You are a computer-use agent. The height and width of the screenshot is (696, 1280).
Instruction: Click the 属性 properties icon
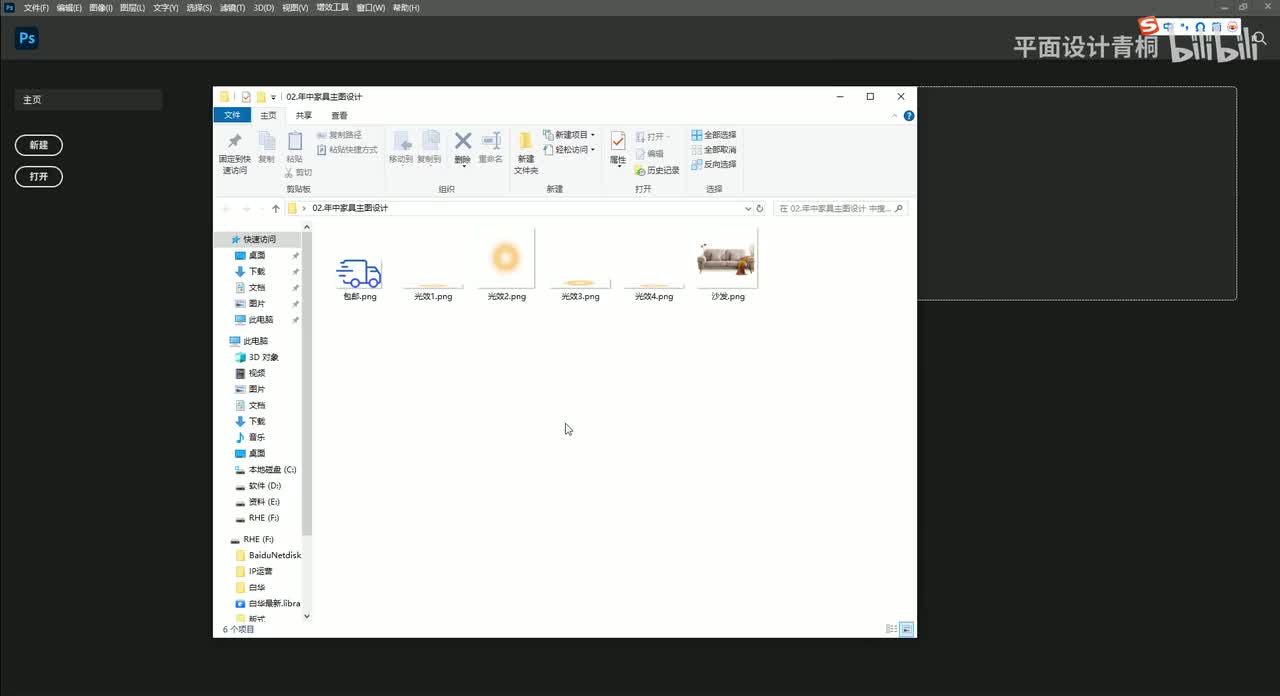point(618,141)
